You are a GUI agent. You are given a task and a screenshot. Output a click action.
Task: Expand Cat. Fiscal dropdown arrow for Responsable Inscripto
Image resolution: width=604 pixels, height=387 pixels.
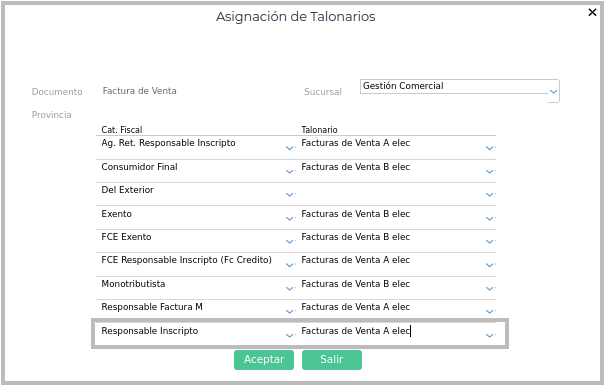(290, 335)
